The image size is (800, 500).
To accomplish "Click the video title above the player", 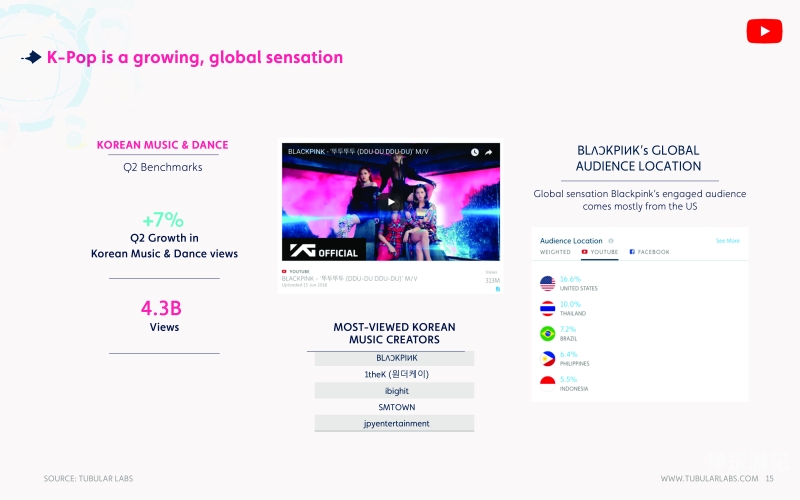I will [358, 152].
